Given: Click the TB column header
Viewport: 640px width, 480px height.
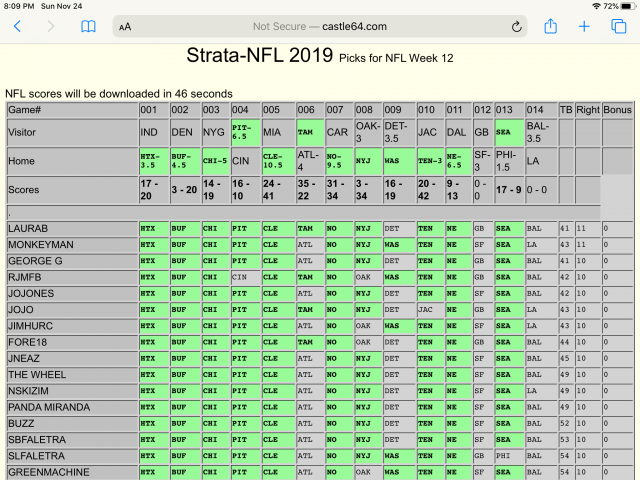Looking at the screenshot, I should (566, 109).
